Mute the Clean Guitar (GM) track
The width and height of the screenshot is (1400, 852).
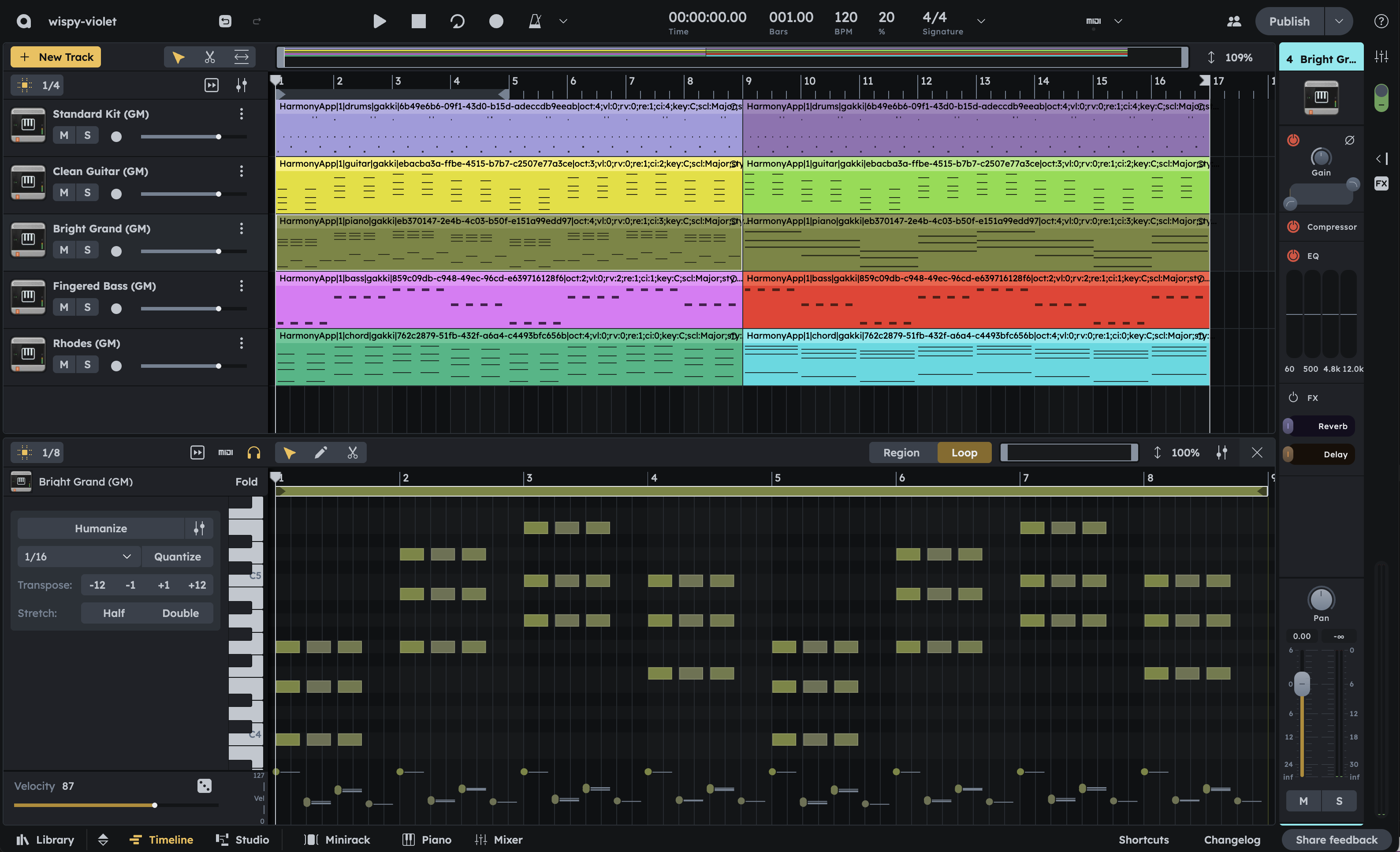click(x=64, y=193)
